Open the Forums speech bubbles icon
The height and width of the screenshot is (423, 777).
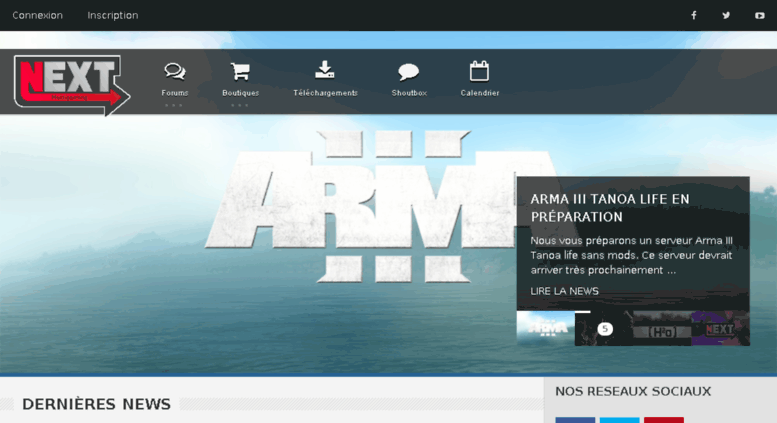(174, 72)
